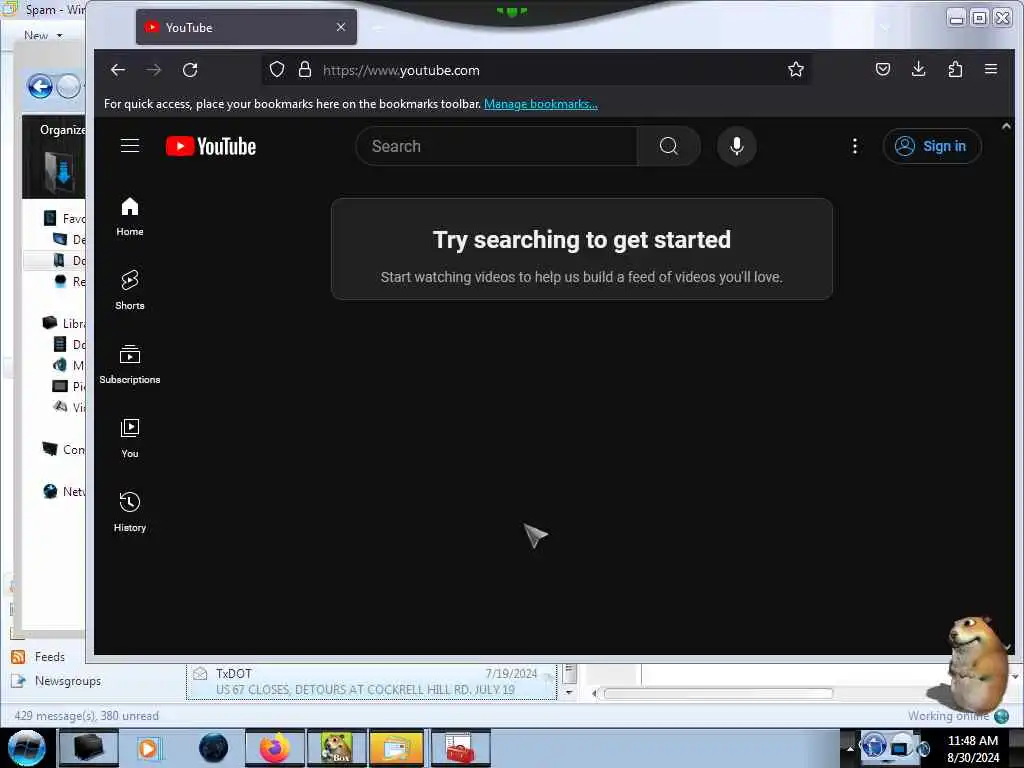Screen dimensions: 1024x768
Task: Open the New menu in Spam window
Action: point(43,35)
